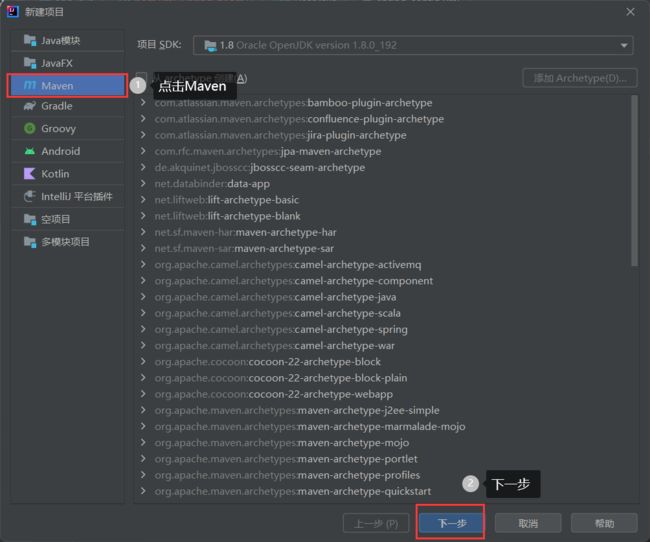Select maven-archetype-profiles row
Screen dimensions: 650x542
pyautogui.click(x=383, y=474)
